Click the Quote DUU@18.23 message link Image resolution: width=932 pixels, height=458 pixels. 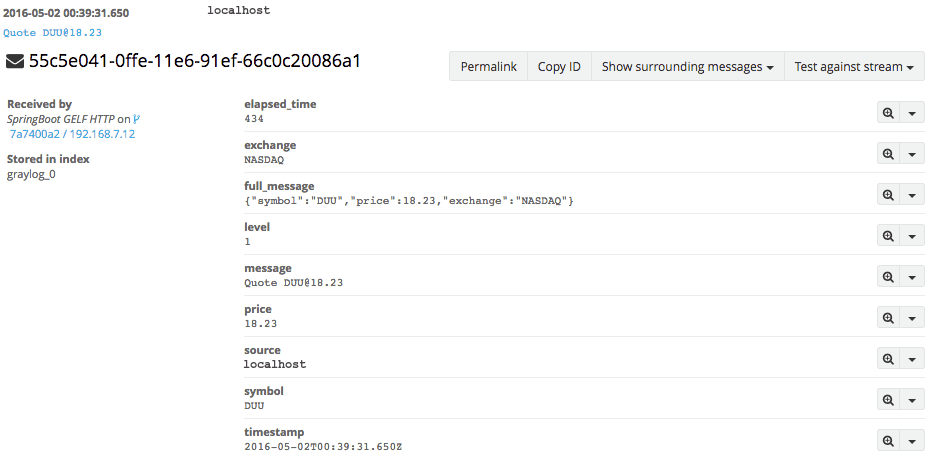[52, 33]
